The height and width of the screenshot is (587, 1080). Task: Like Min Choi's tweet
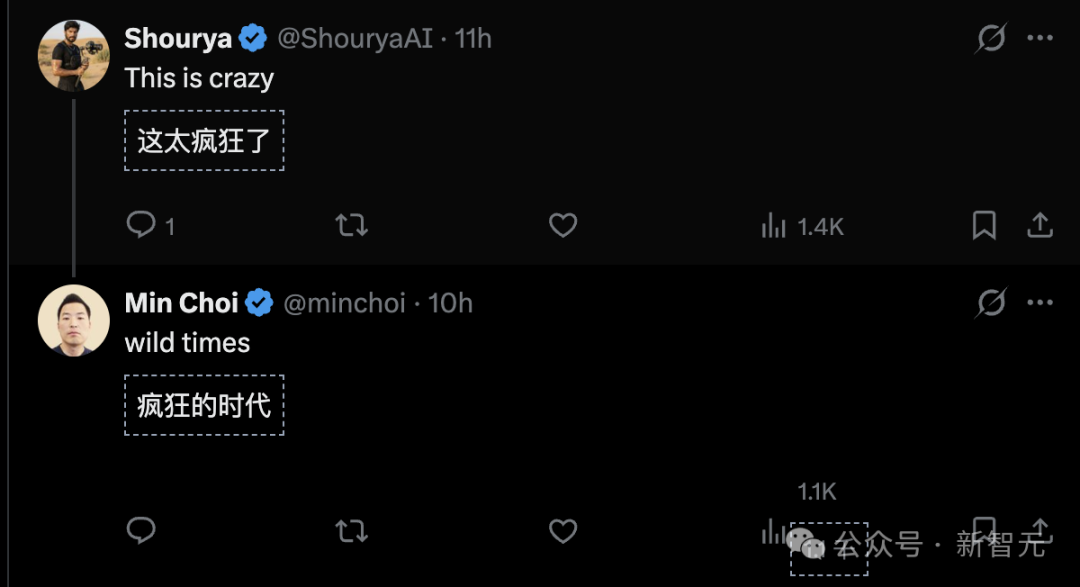pyautogui.click(x=563, y=530)
